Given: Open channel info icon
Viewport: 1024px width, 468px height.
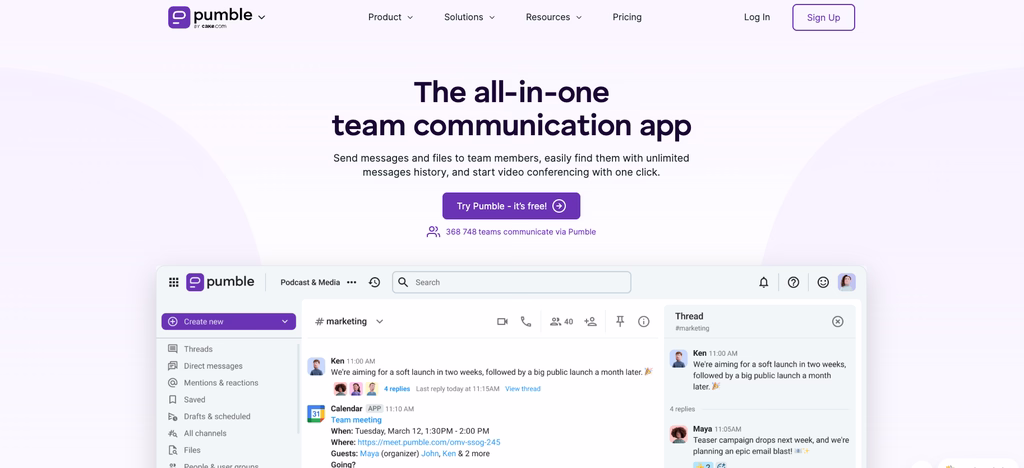Looking at the screenshot, I should 644,322.
